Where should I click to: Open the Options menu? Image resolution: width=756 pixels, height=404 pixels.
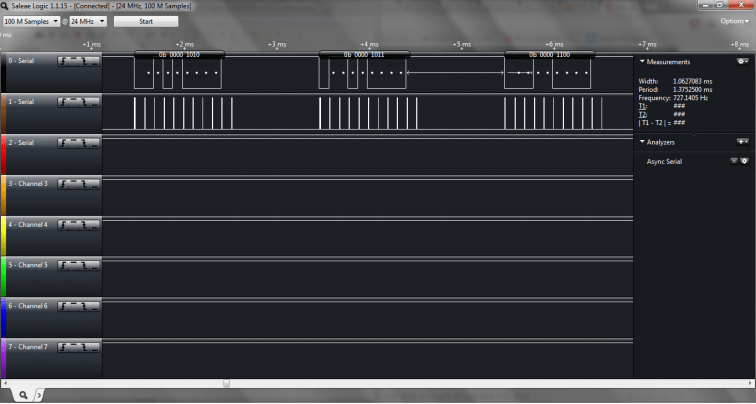734,21
